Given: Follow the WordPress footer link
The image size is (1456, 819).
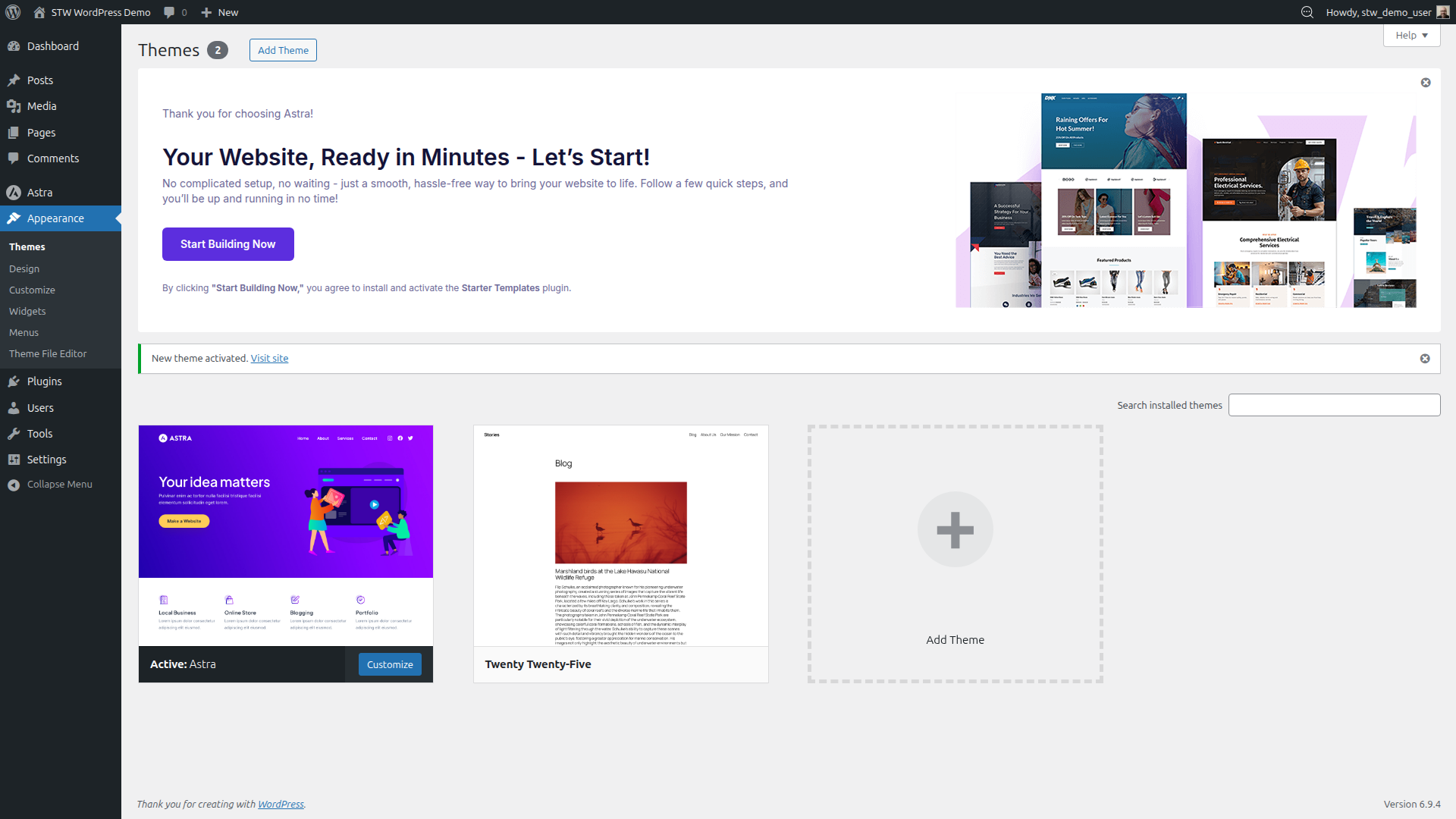Looking at the screenshot, I should pos(281,804).
